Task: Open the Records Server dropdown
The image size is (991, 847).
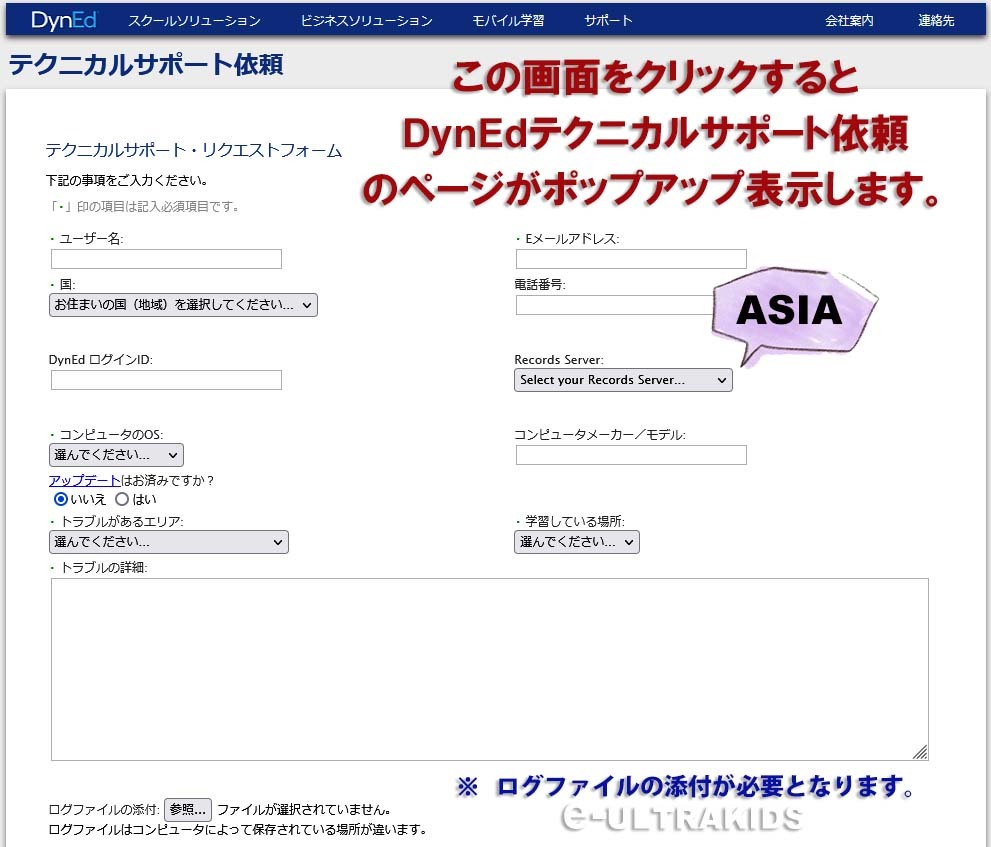Action: [623, 380]
